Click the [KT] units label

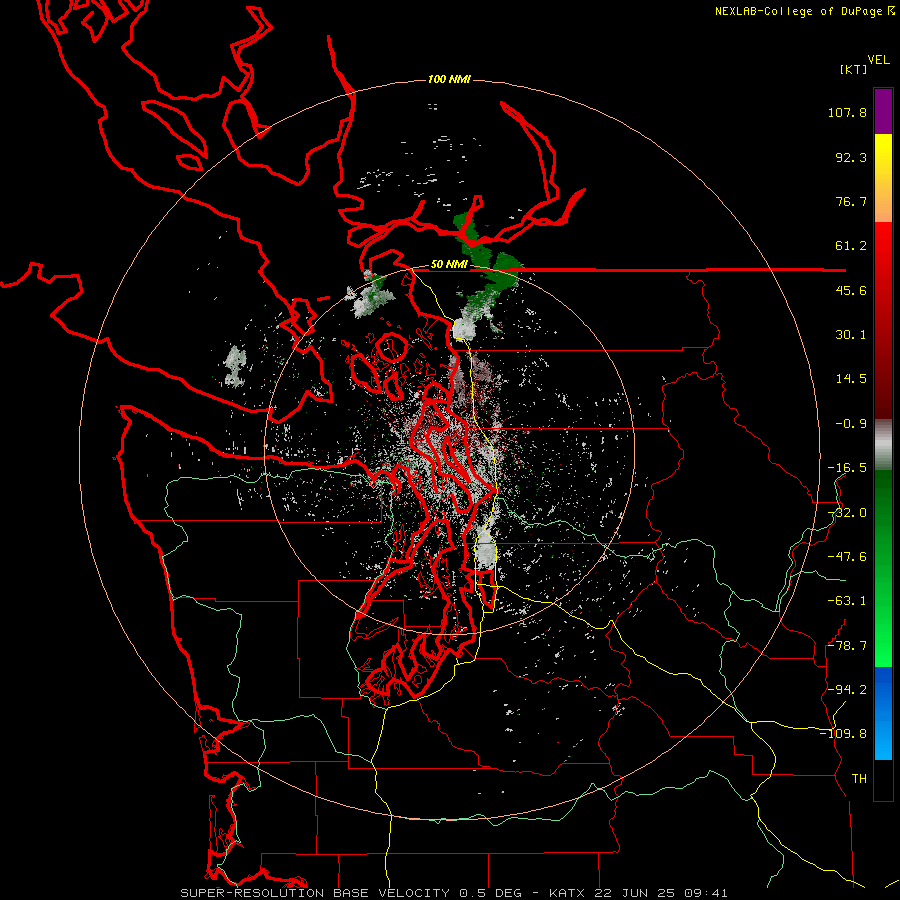[x=854, y=69]
